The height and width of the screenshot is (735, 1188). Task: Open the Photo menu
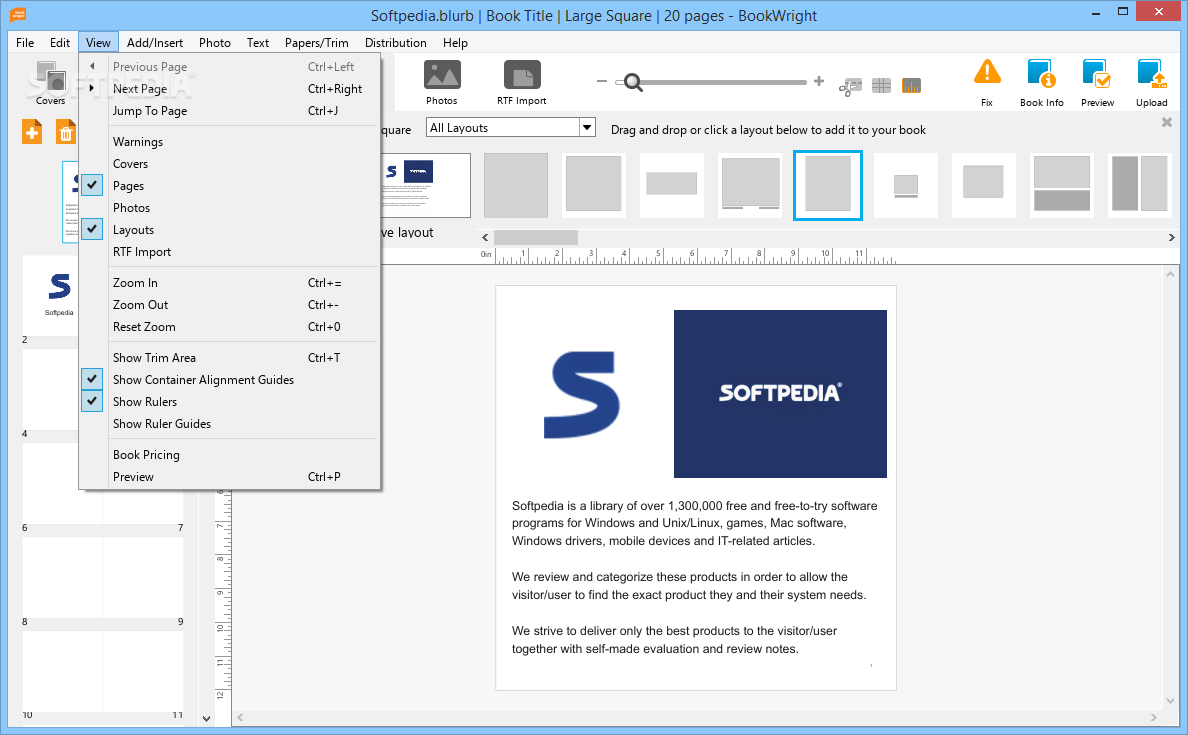(214, 42)
